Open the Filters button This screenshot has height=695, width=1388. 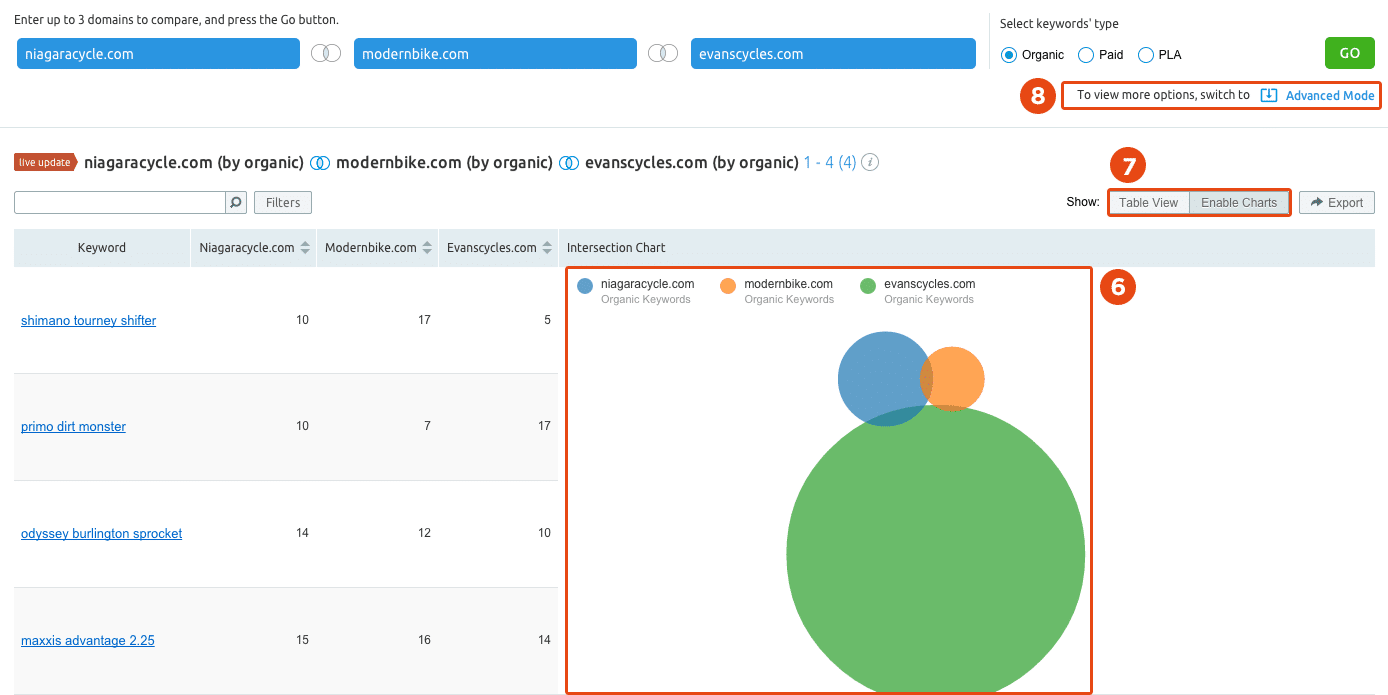(x=283, y=203)
